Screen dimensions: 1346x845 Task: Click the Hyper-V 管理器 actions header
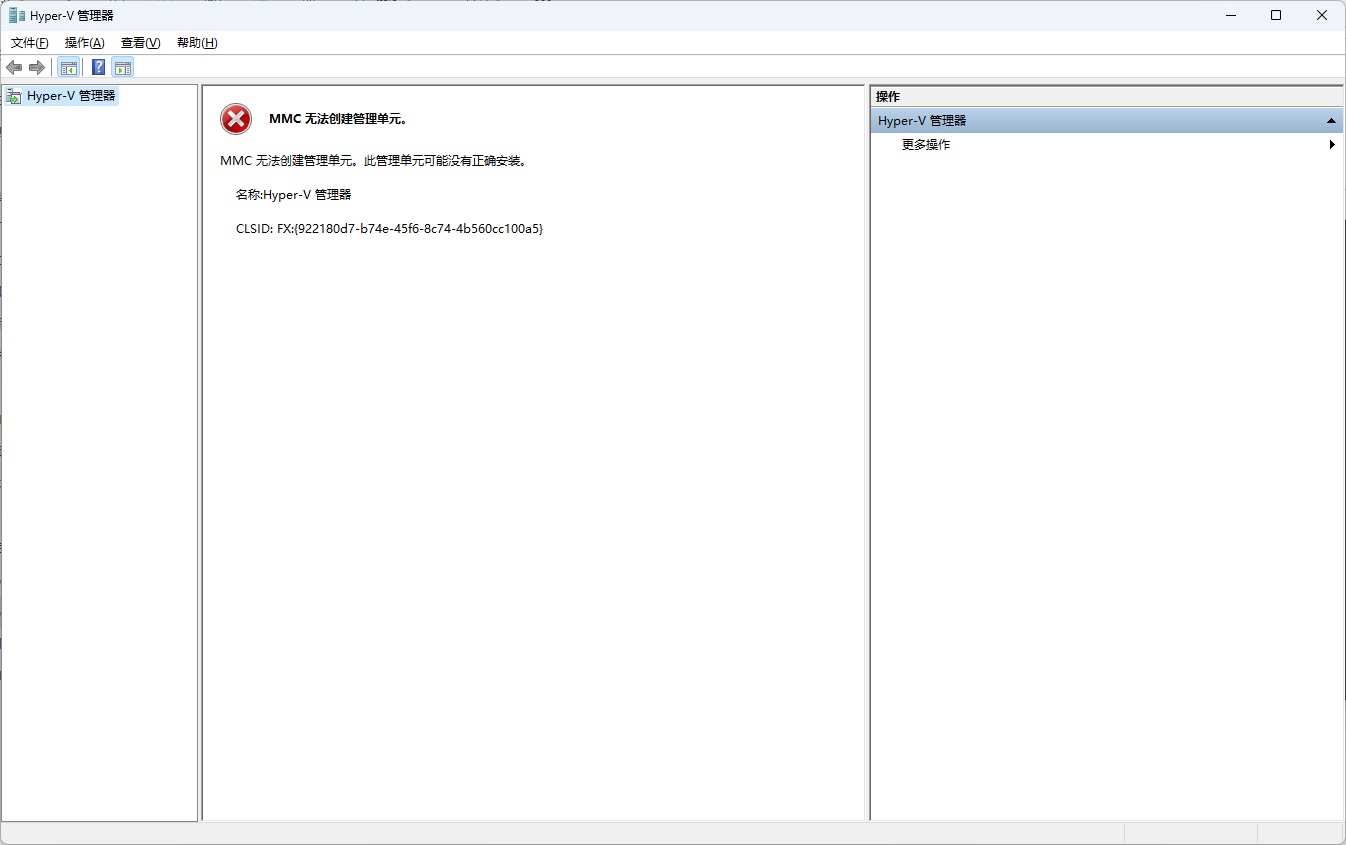click(x=1106, y=121)
